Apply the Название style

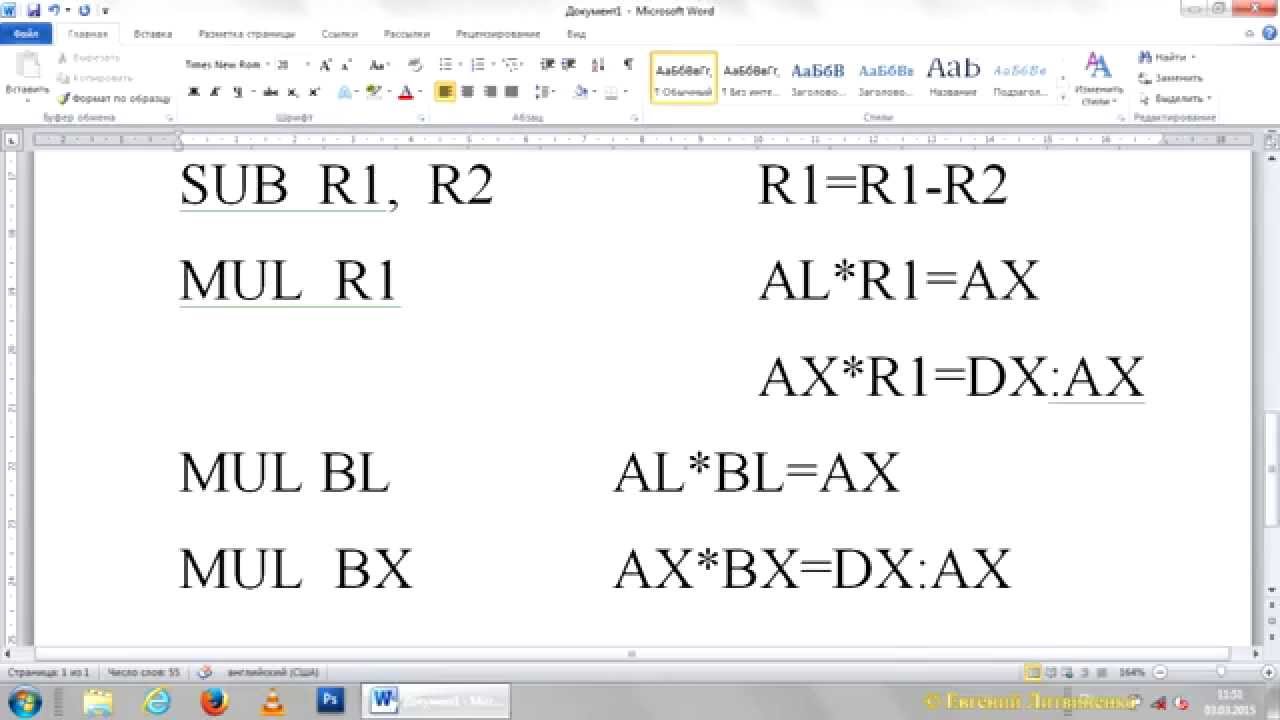pyautogui.click(x=953, y=78)
